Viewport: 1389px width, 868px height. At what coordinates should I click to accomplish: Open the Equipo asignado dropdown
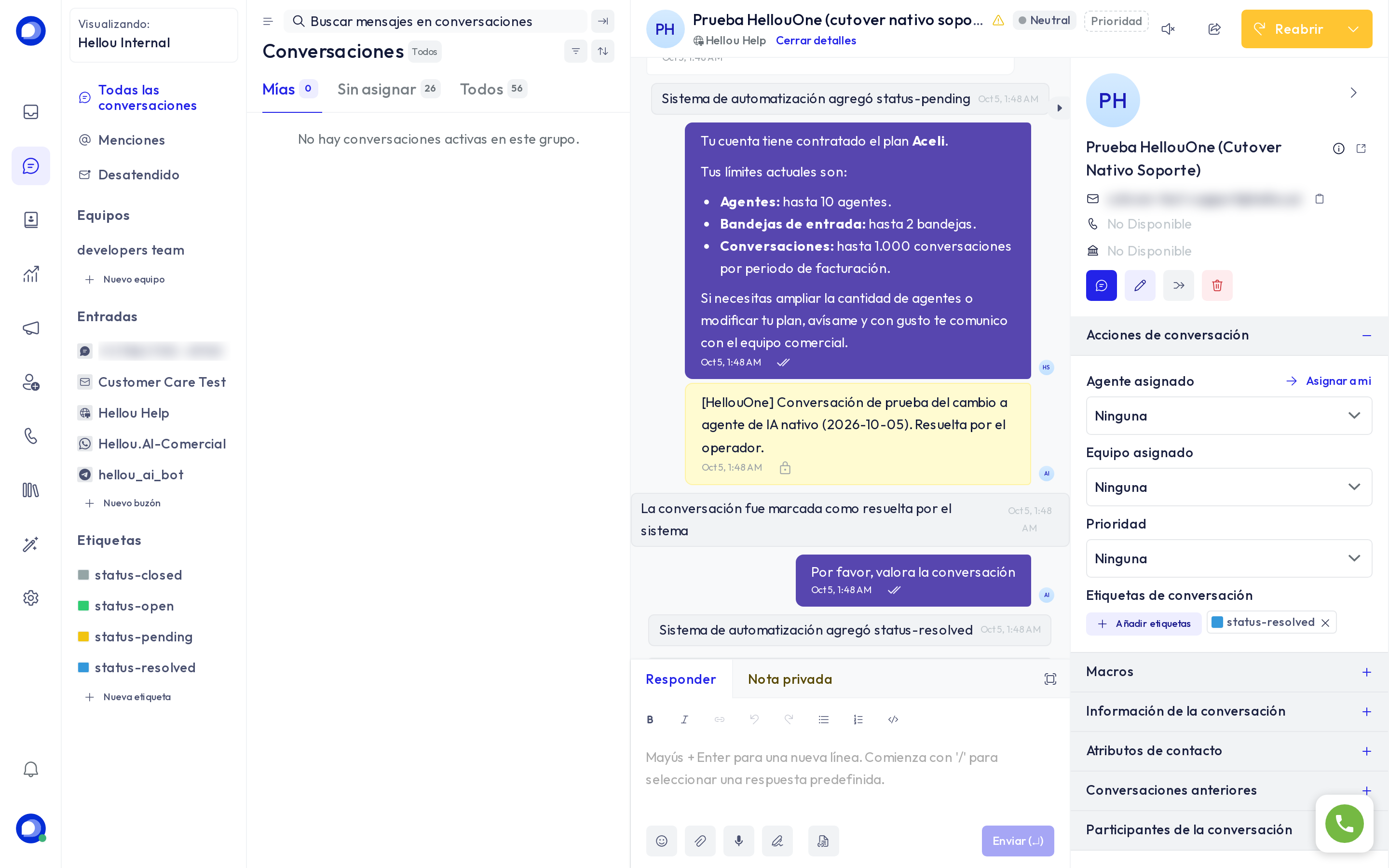1228,487
